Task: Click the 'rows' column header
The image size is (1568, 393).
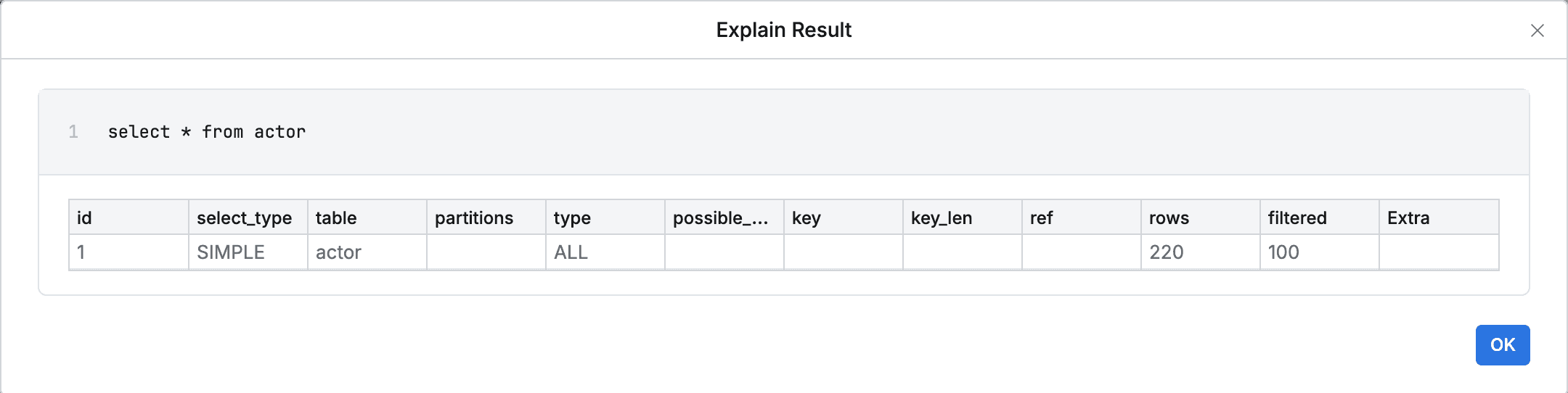Action: [x=1169, y=218]
